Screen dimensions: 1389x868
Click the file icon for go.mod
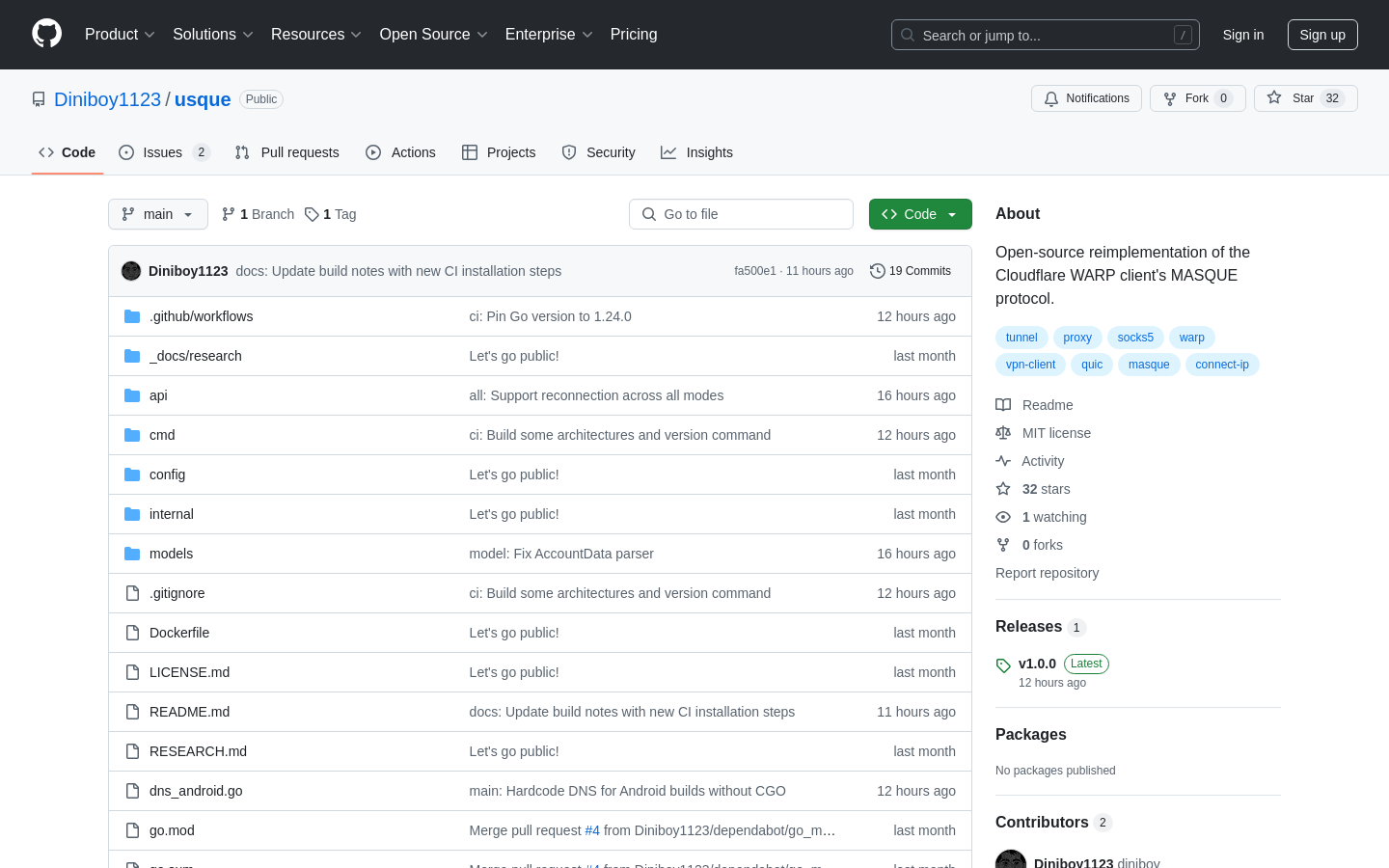click(132, 830)
